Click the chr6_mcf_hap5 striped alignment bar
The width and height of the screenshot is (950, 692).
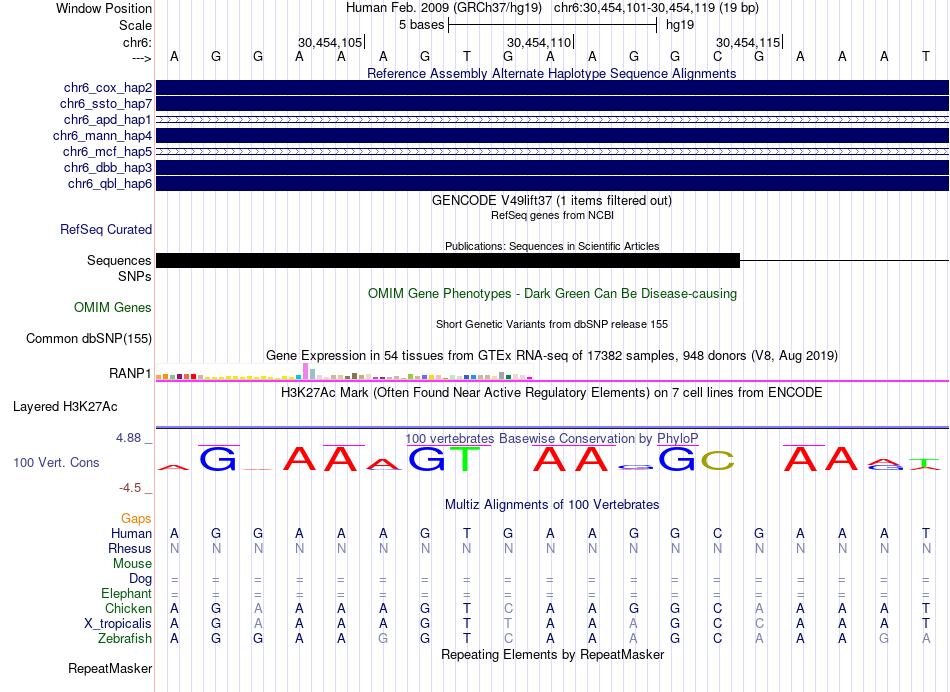(x=552, y=151)
